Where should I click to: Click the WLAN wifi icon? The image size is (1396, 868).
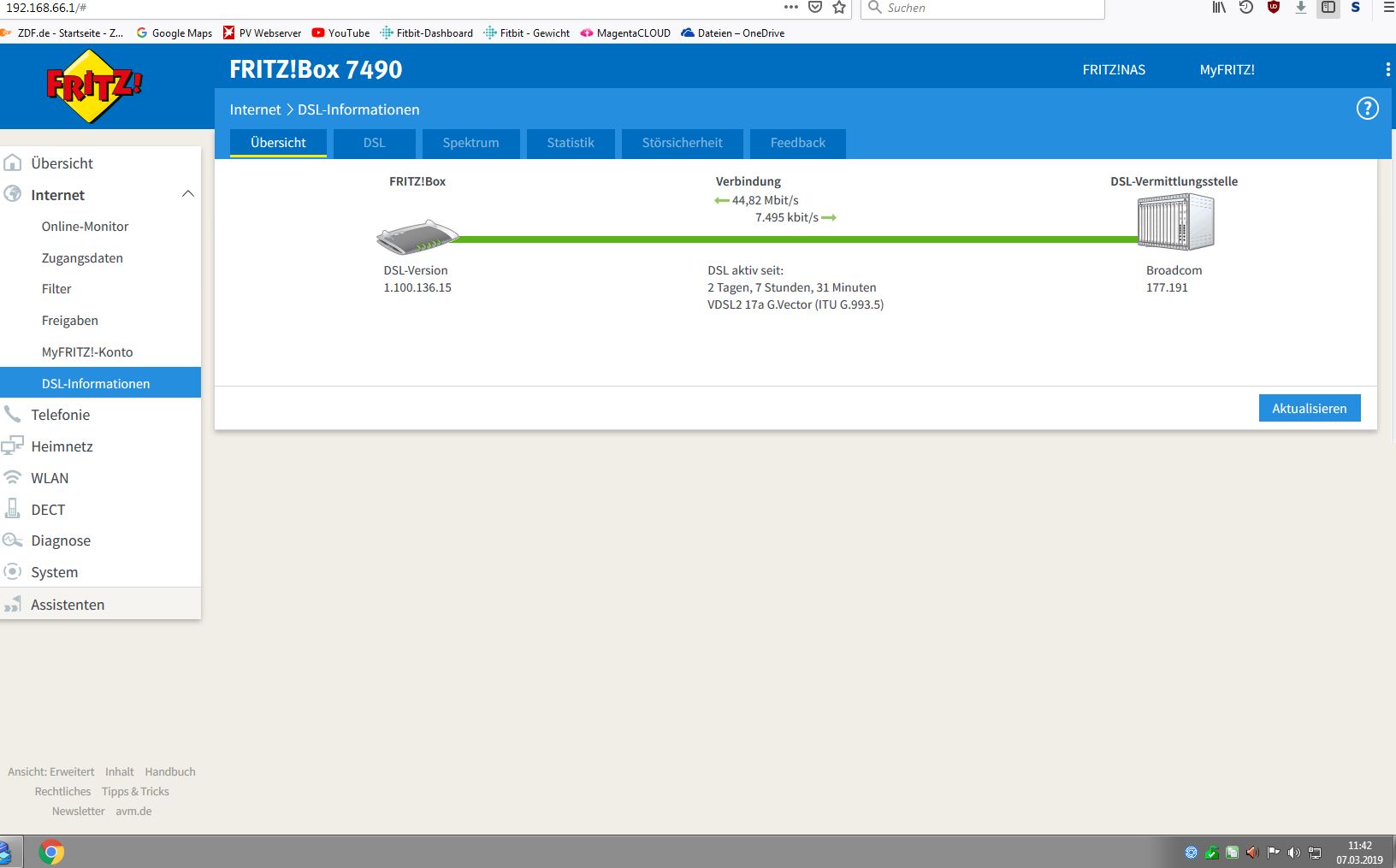pyautogui.click(x=13, y=477)
